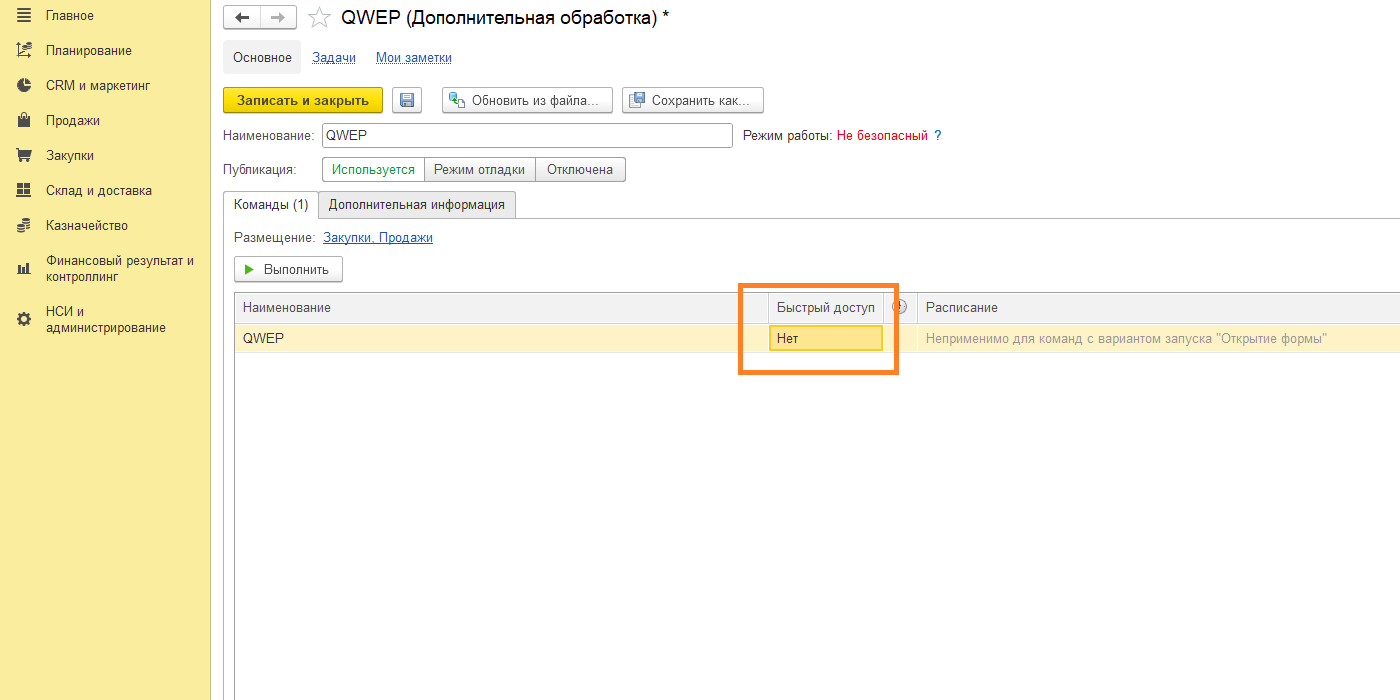Click the blue question mark for Режим работы
The image size is (1400, 700).
[938, 135]
